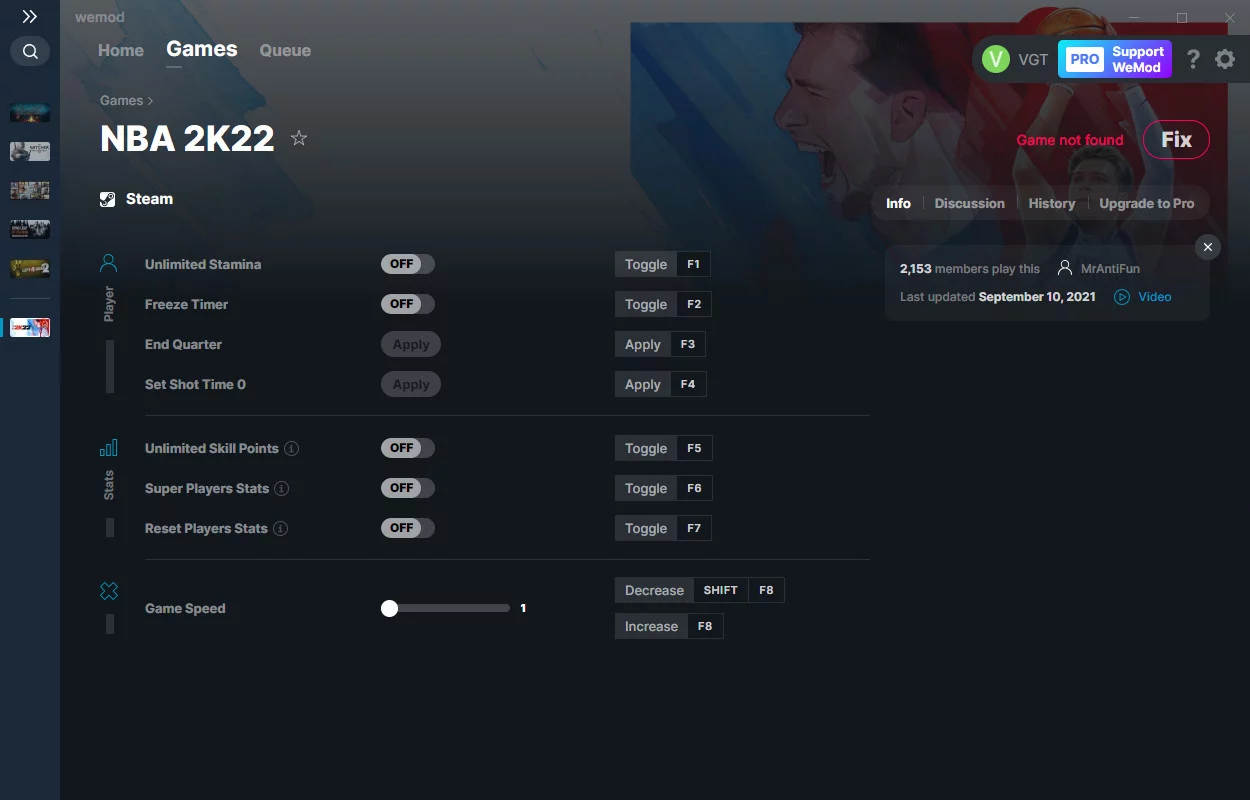Click the game speed category icon
Image resolution: width=1250 pixels, height=800 pixels.
(x=109, y=592)
